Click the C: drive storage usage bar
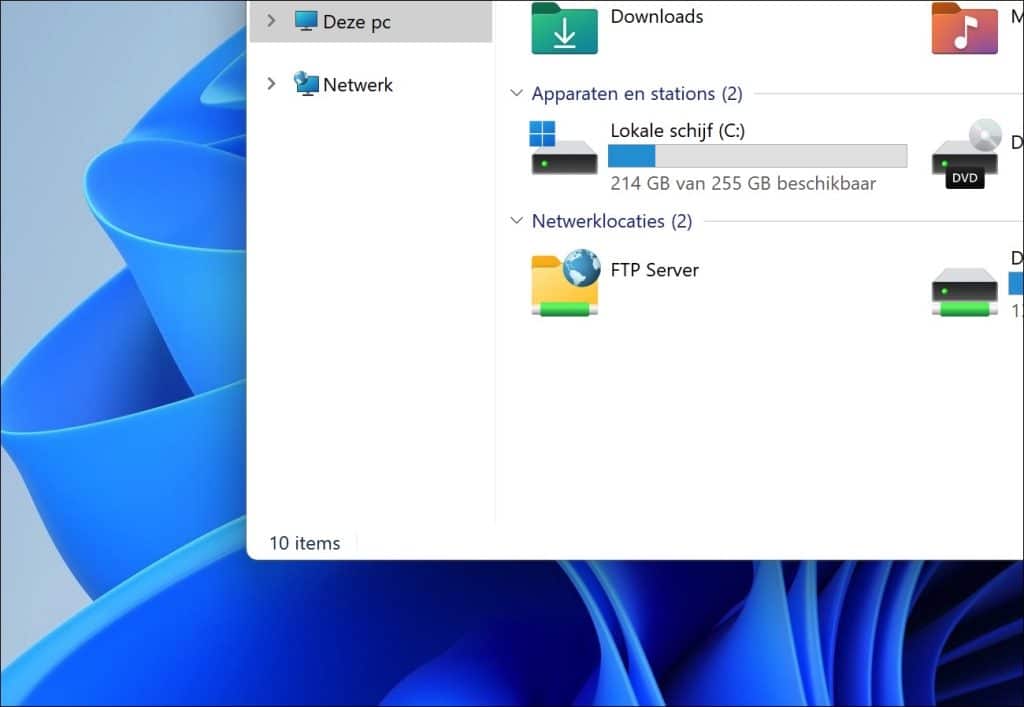Viewport: 1024px width, 707px height. [x=757, y=156]
